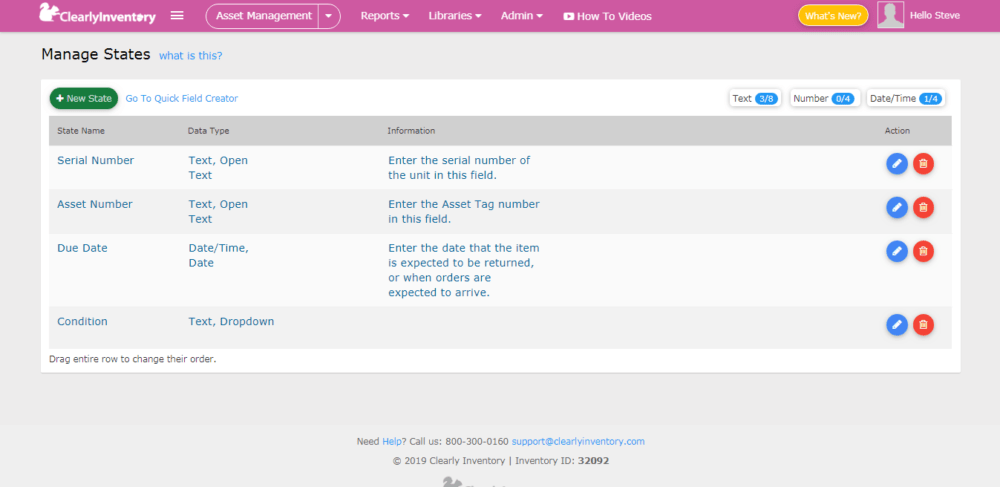Open the Libraries menu
This screenshot has width=1000, height=487.
[x=455, y=16]
